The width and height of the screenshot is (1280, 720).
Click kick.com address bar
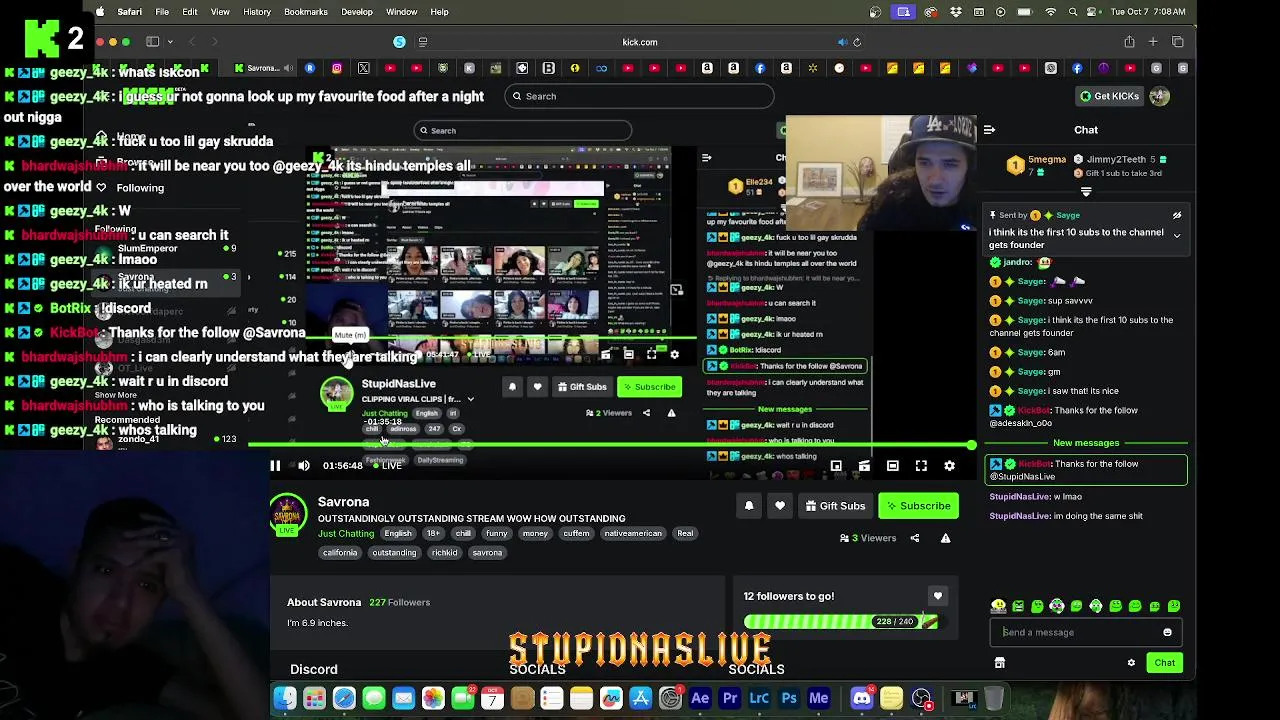coord(640,42)
